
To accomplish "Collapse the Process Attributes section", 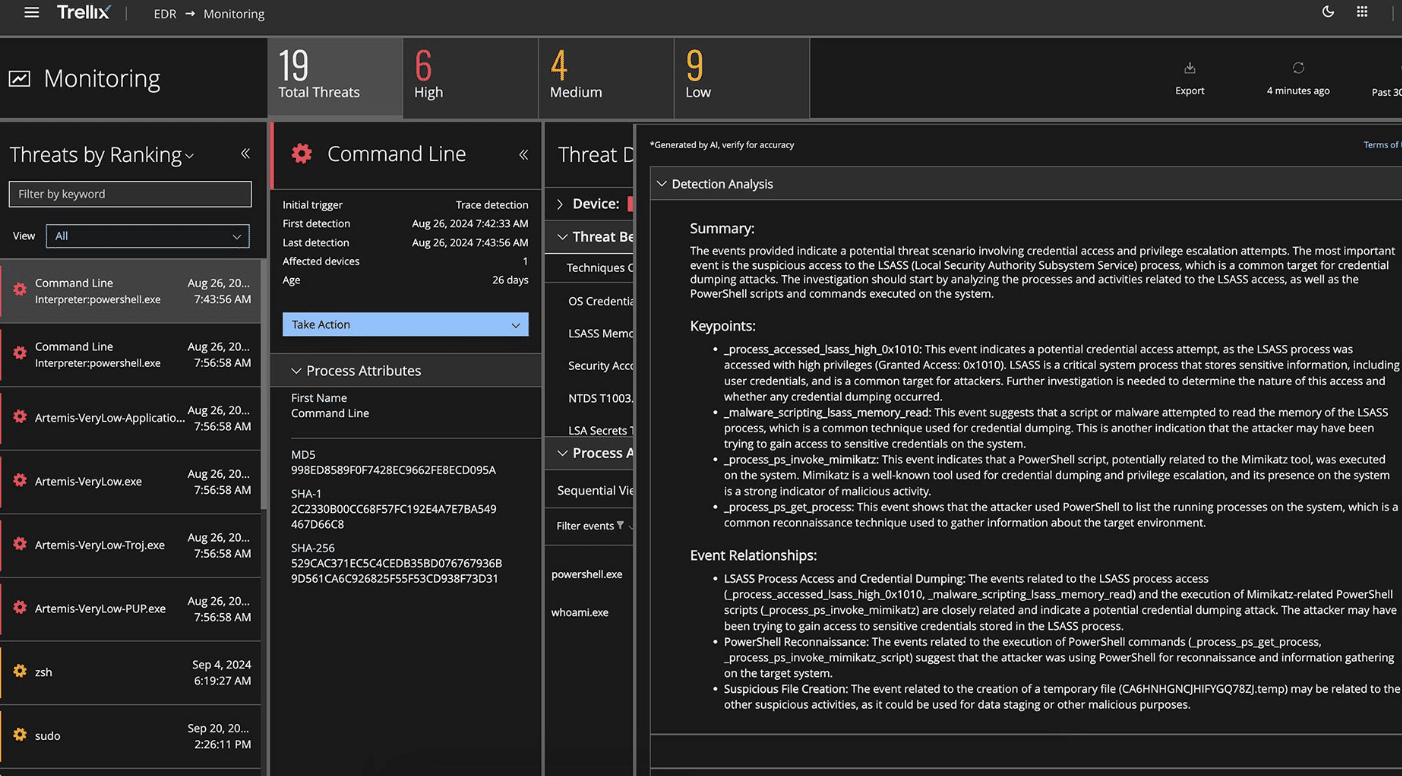I will tap(296, 371).
